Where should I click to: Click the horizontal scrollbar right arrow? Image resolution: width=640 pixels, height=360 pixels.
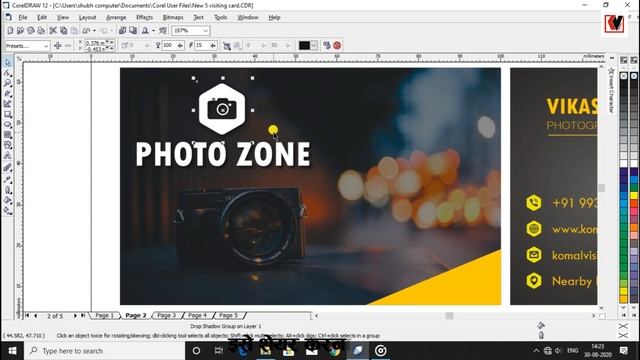tap(593, 316)
